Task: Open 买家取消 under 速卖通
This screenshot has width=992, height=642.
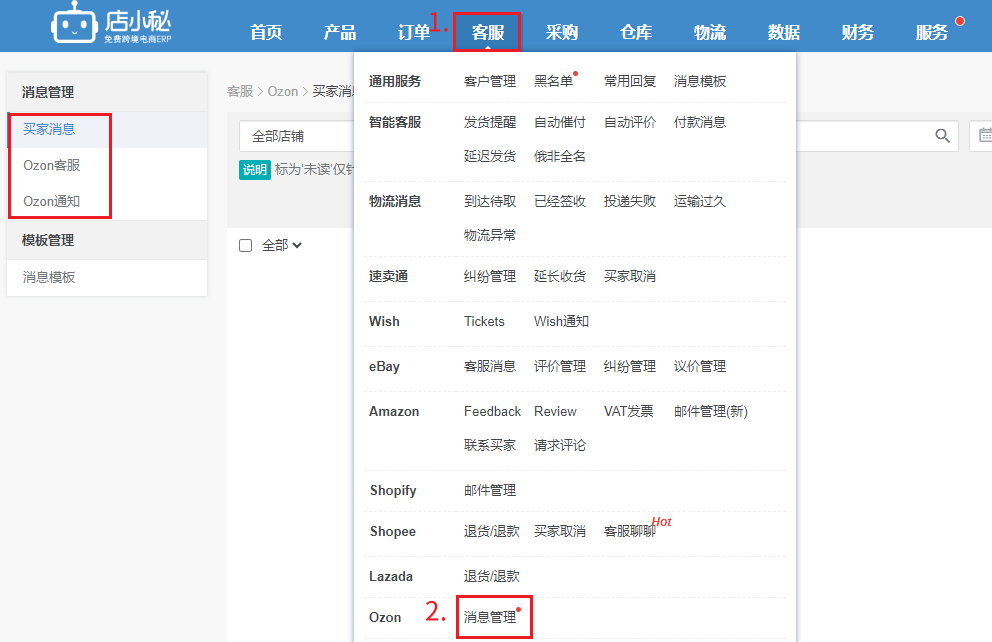Action: point(630,276)
